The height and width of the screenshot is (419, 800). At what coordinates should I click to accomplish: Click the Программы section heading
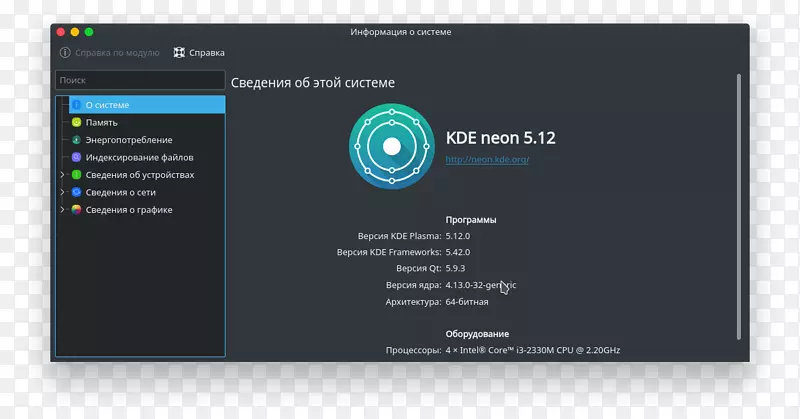point(471,219)
